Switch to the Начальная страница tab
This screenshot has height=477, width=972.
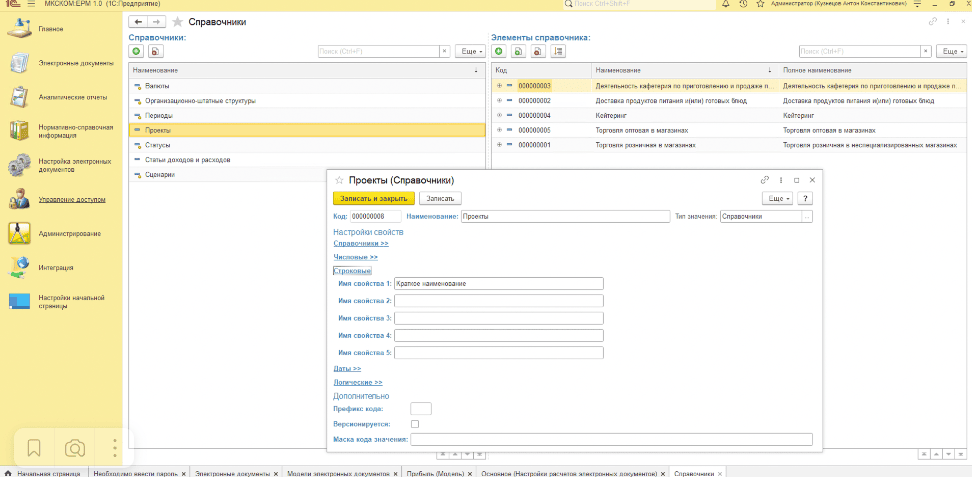click(45, 471)
